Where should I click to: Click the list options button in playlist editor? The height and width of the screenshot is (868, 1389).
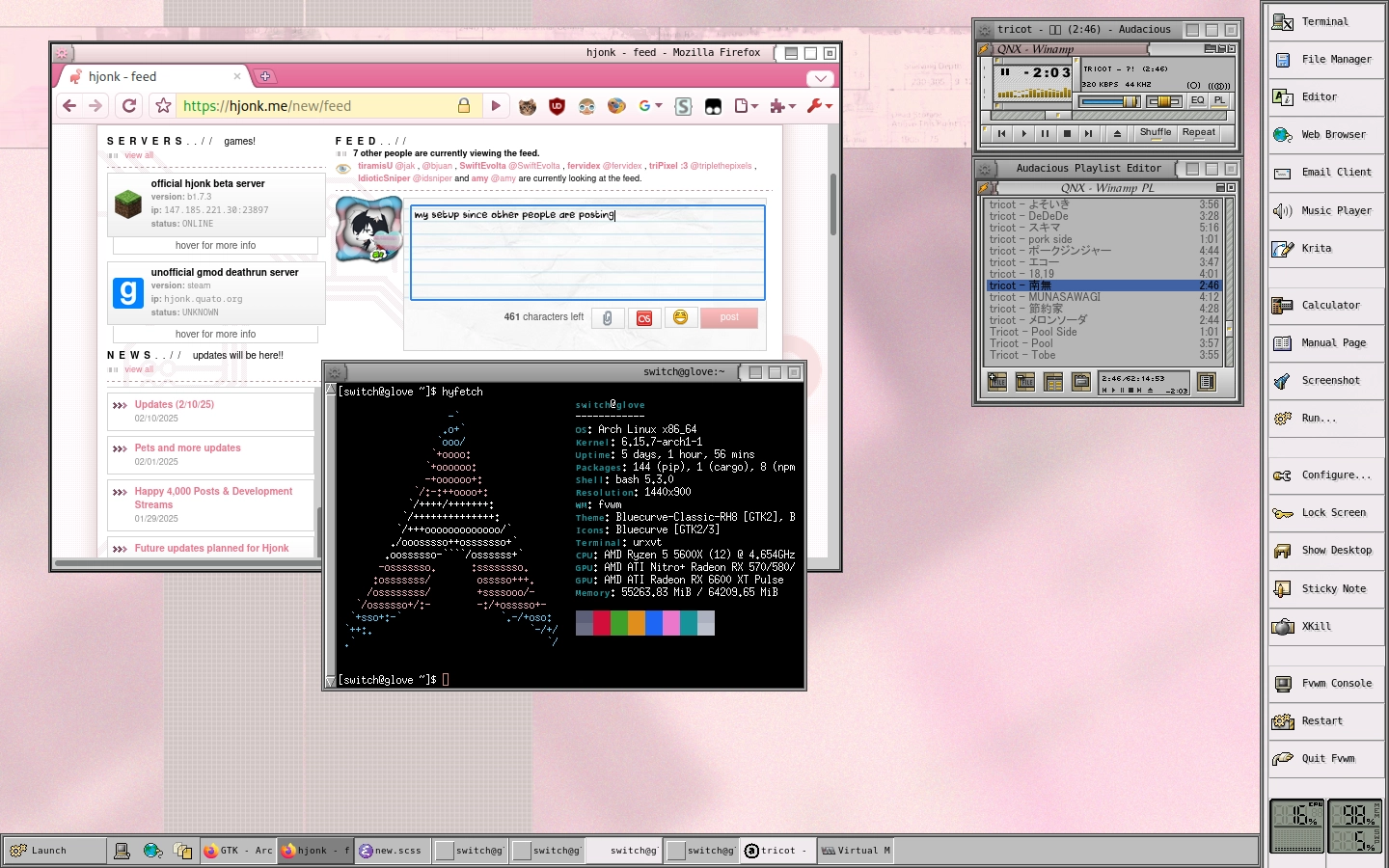tap(1206, 382)
